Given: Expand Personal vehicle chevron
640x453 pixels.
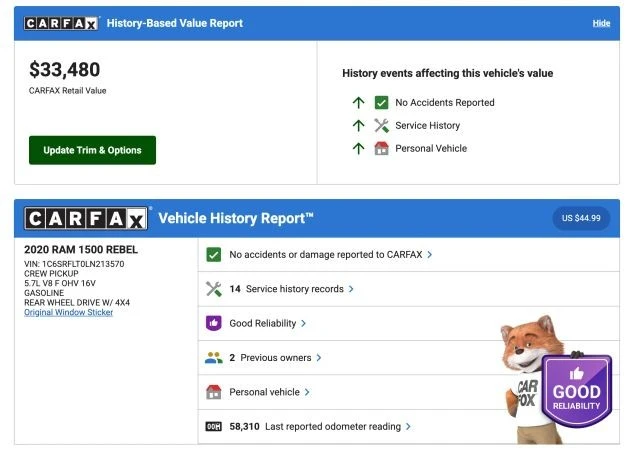Looking at the screenshot, I should 307,392.
